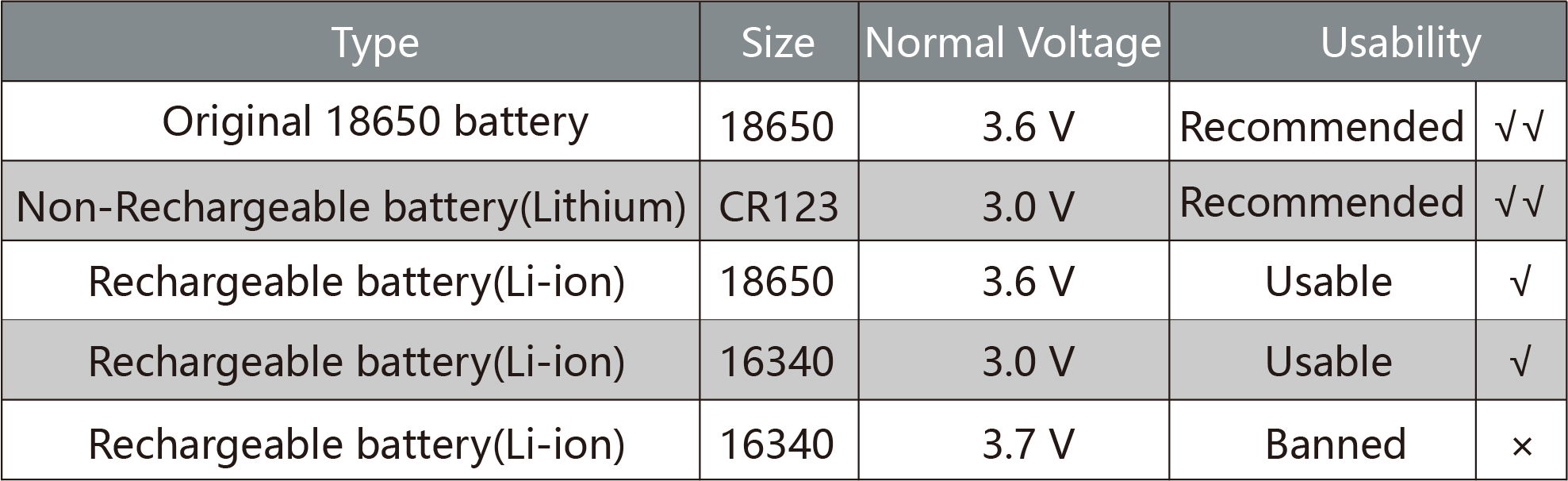Select the 3.0 V cell in the CR123 row

click(x=1028, y=206)
